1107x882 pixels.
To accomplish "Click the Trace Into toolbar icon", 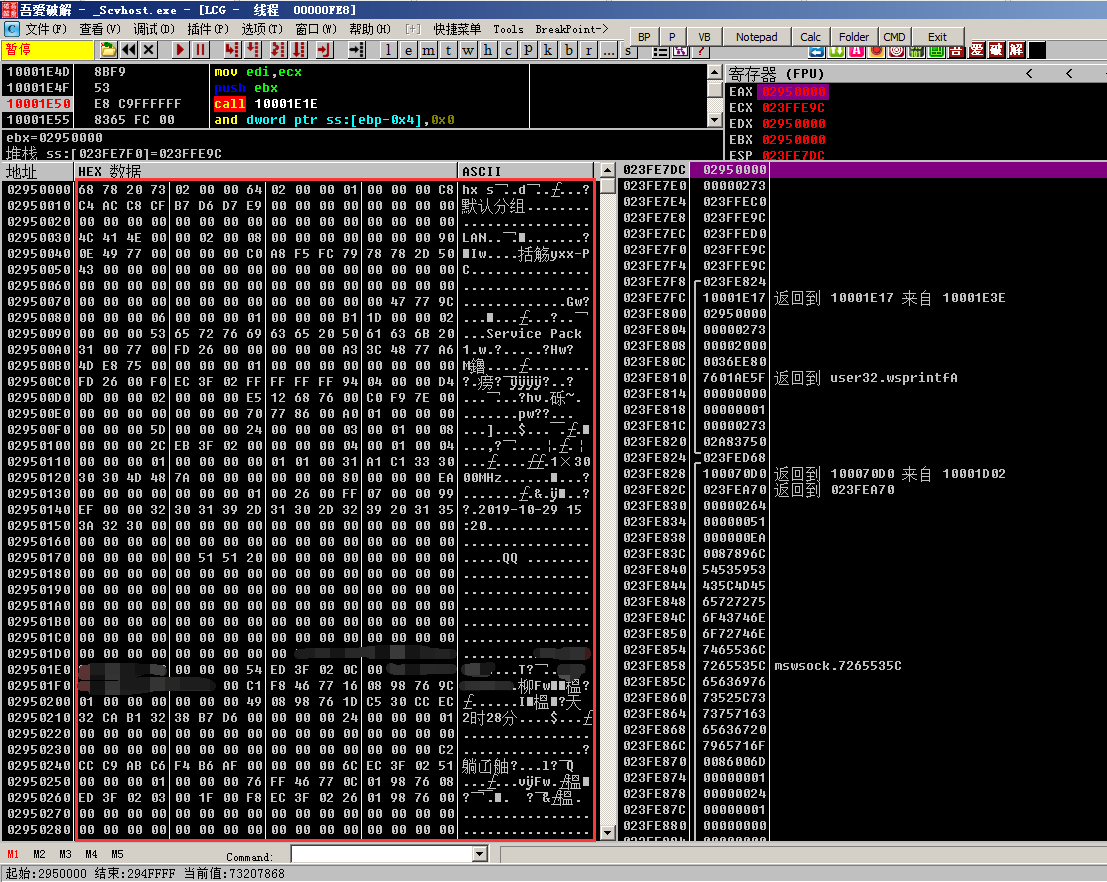I will (278, 49).
